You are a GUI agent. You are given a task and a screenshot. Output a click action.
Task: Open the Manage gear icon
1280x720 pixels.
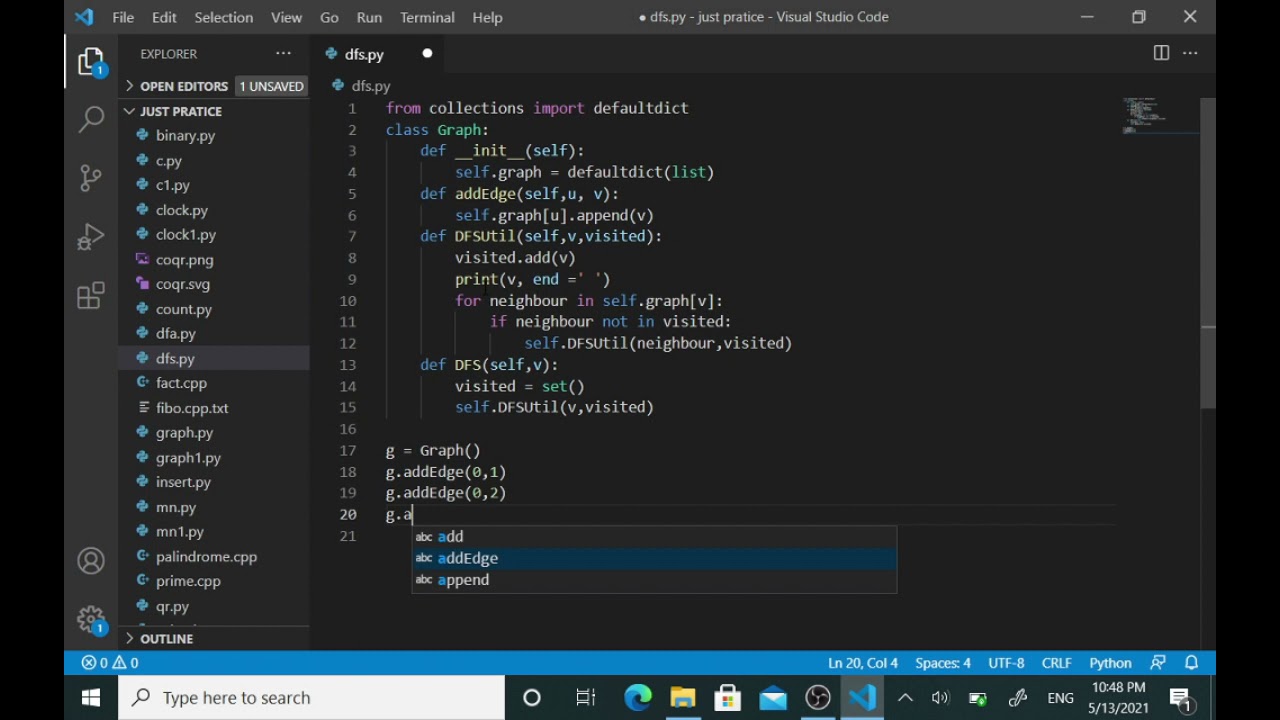click(91, 619)
